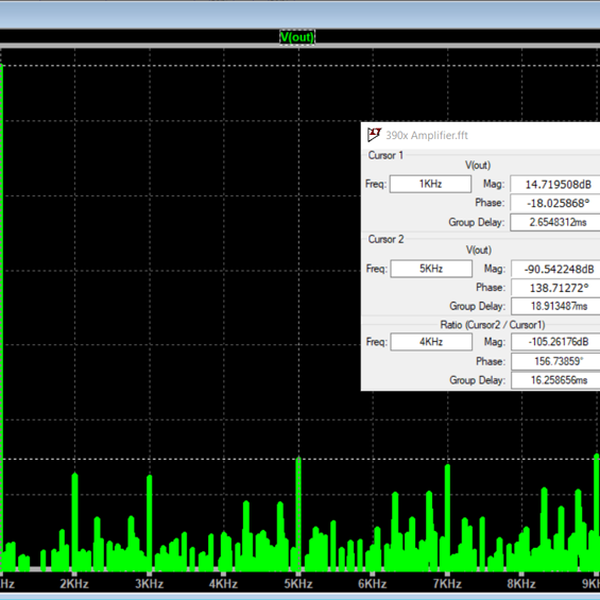Select Cursor 1 group delay 2.6548312ms
Screen dimensions: 600x600
coord(554,222)
